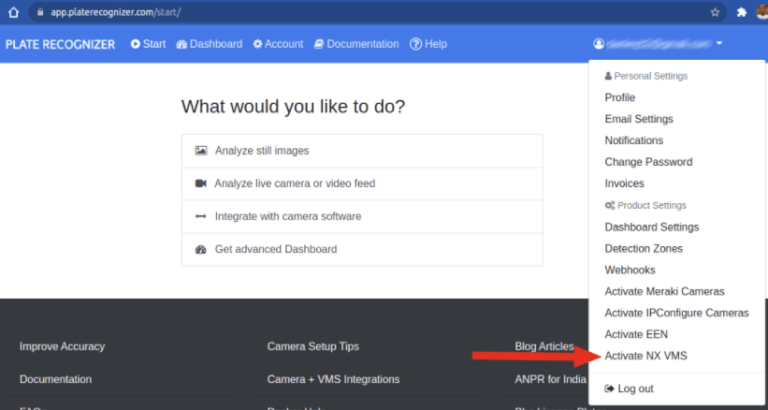Open ANPR for India footer link
The image size is (768, 410).
pyautogui.click(x=551, y=379)
